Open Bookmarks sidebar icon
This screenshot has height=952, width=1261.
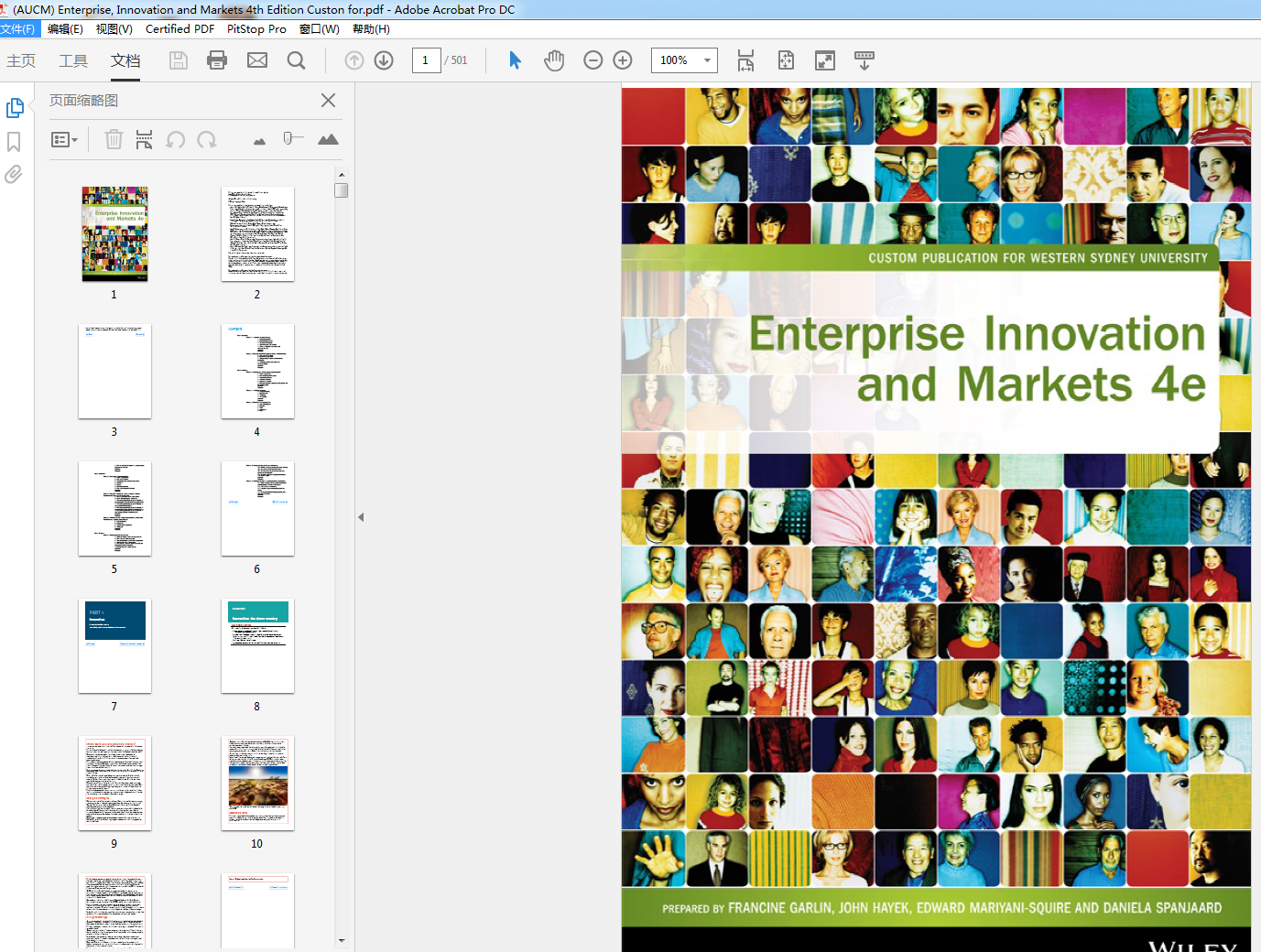pyautogui.click(x=14, y=142)
